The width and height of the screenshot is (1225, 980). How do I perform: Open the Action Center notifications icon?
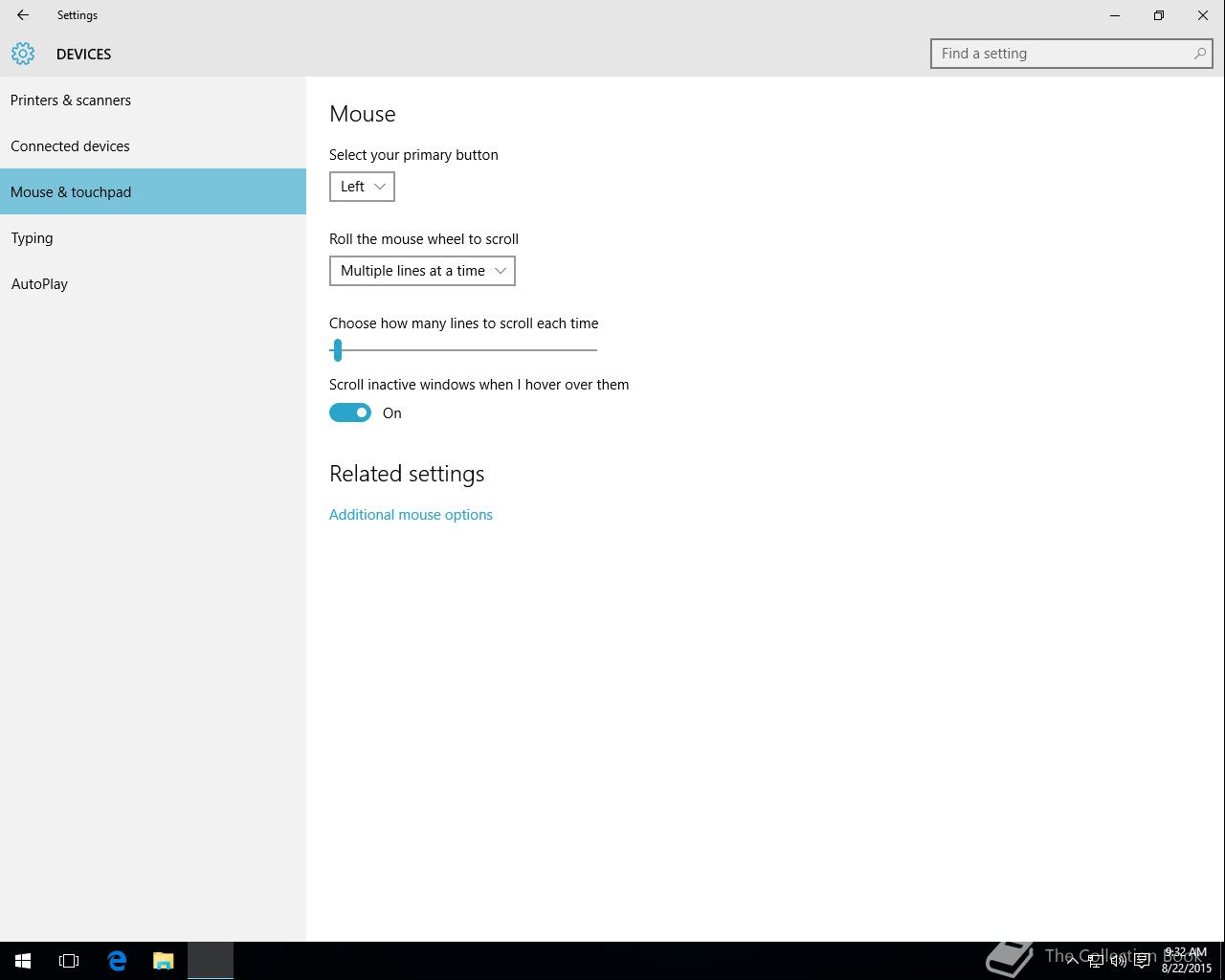click(x=1142, y=961)
